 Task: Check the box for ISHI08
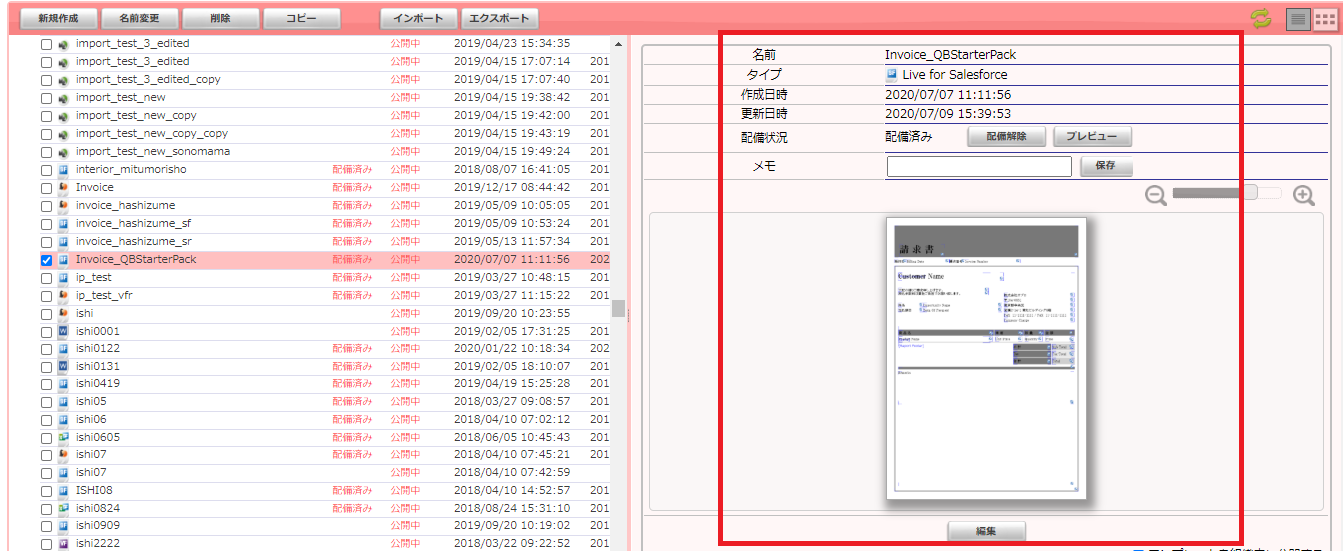pyautogui.click(x=46, y=491)
